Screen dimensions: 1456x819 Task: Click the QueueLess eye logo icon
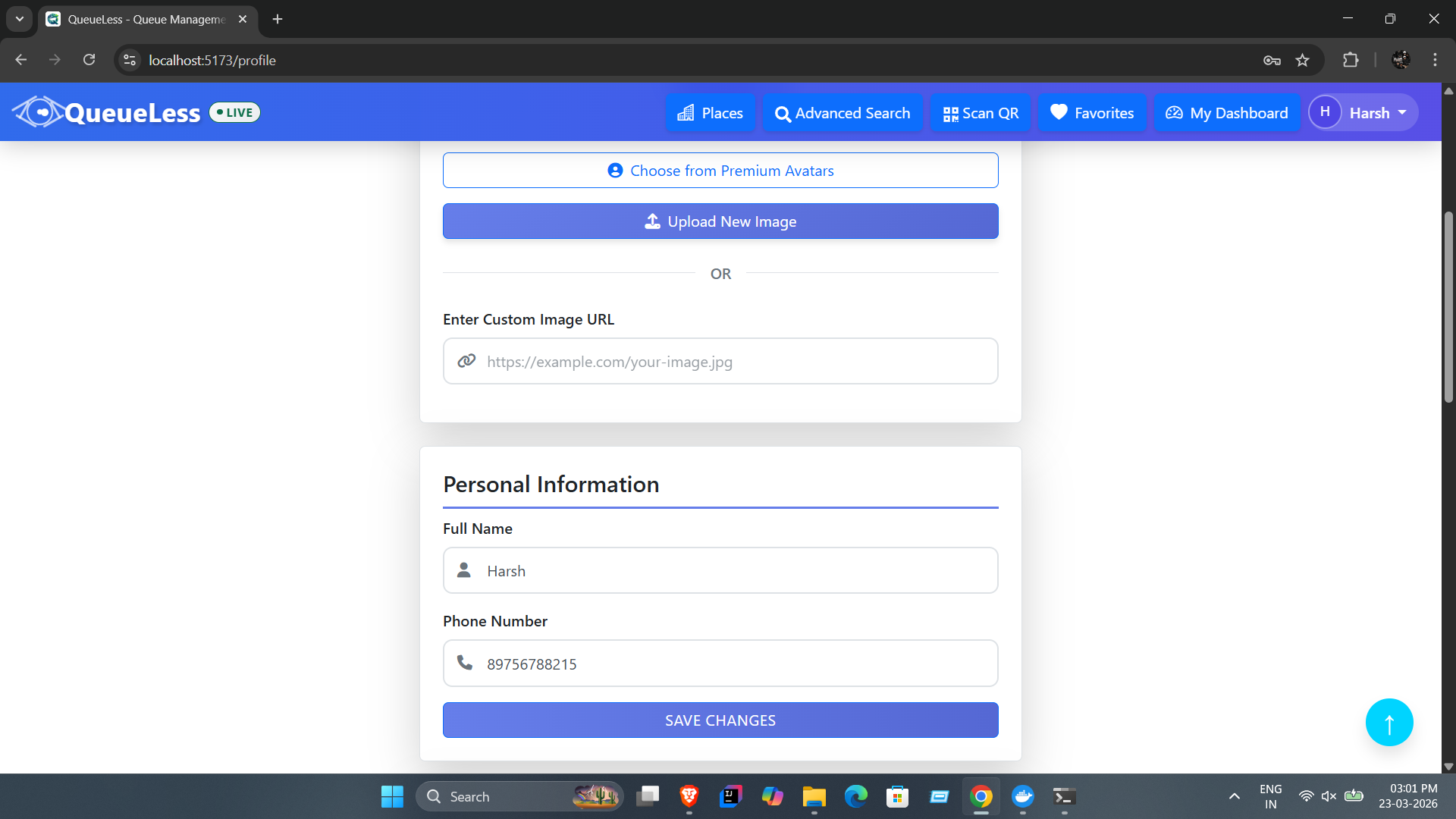pyautogui.click(x=38, y=112)
